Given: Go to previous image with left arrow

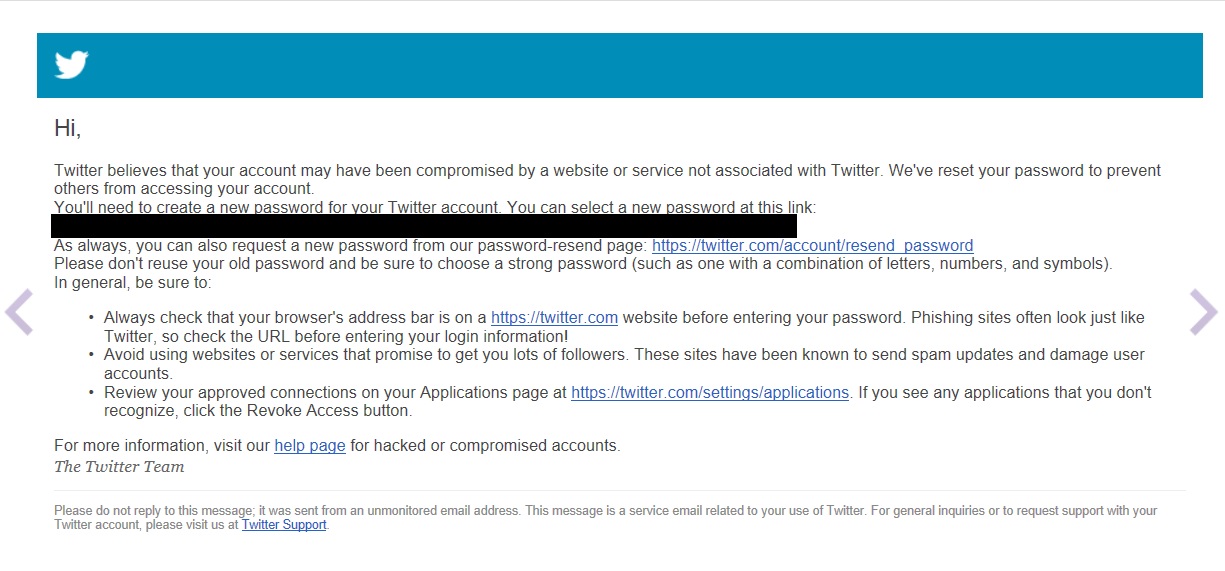Looking at the screenshot, I should (19, 312).
